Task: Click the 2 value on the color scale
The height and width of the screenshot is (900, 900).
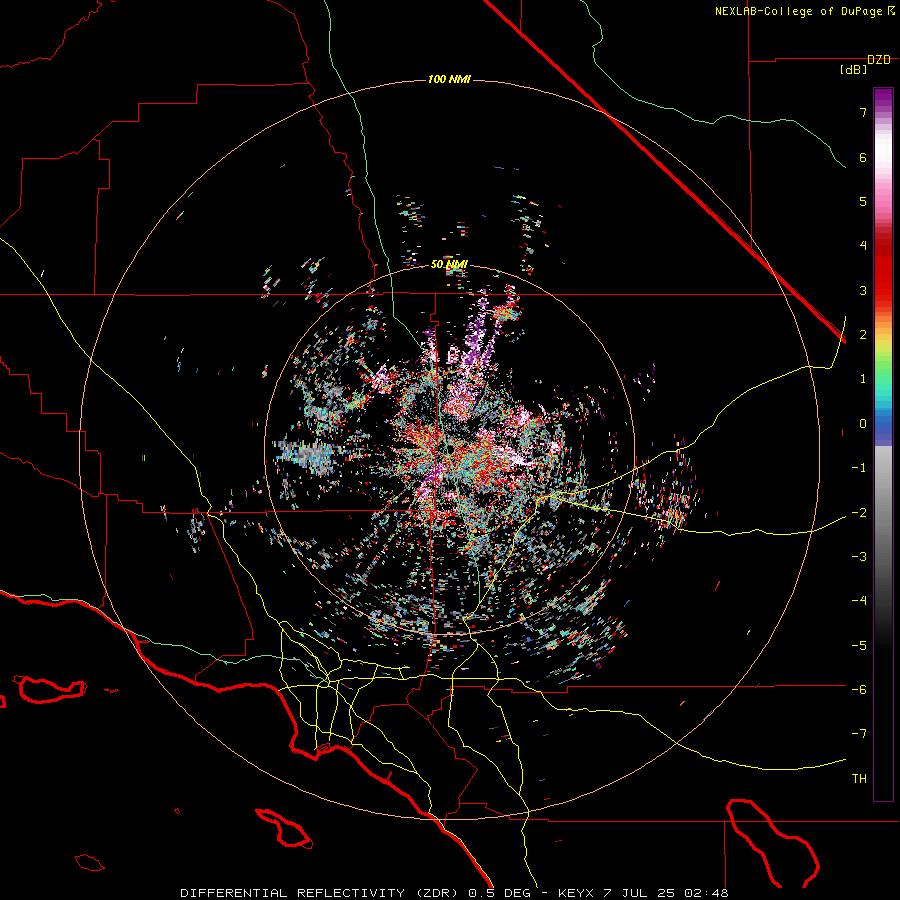Action: pyautogui.click(x=863, y=335)
